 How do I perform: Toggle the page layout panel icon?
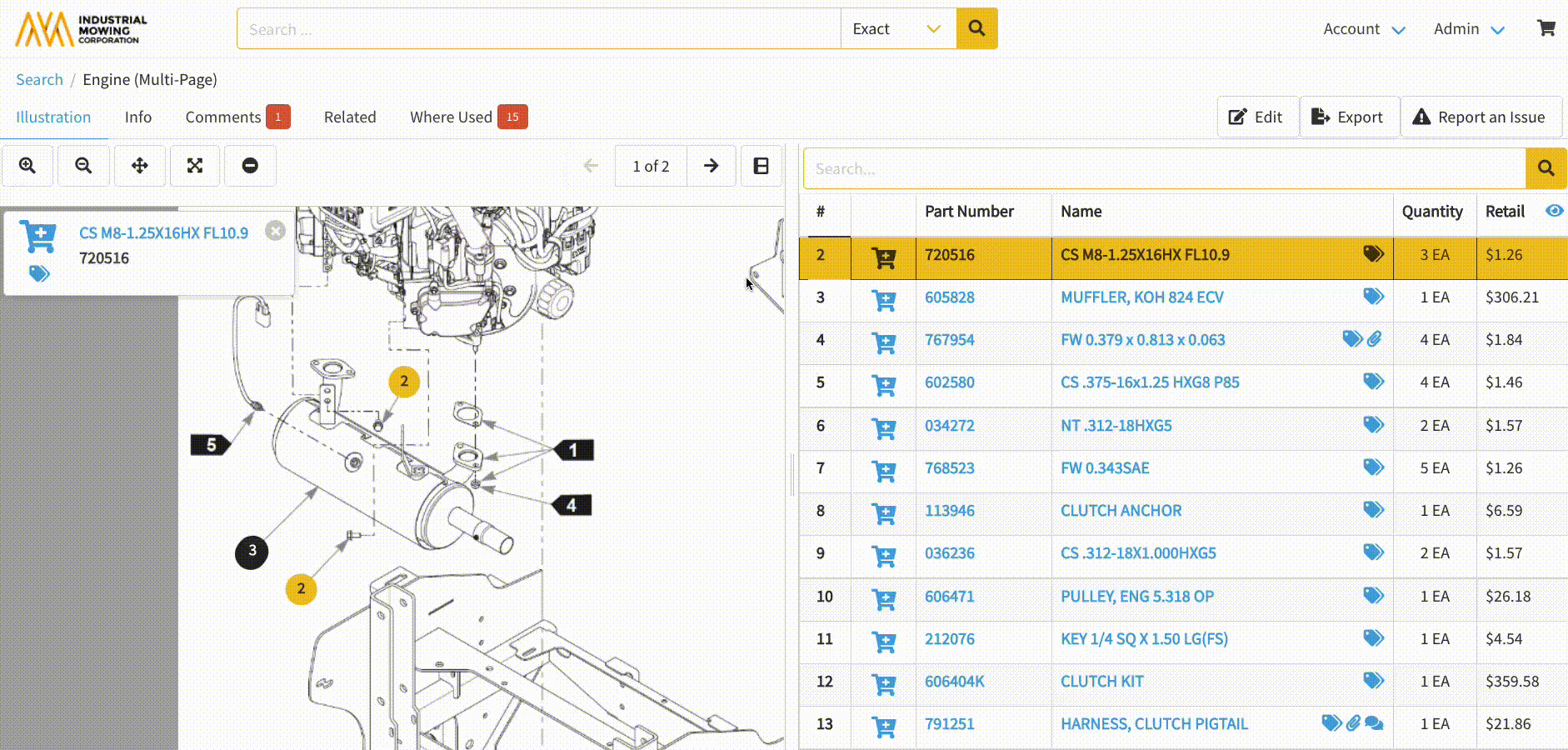pos(761,166)
